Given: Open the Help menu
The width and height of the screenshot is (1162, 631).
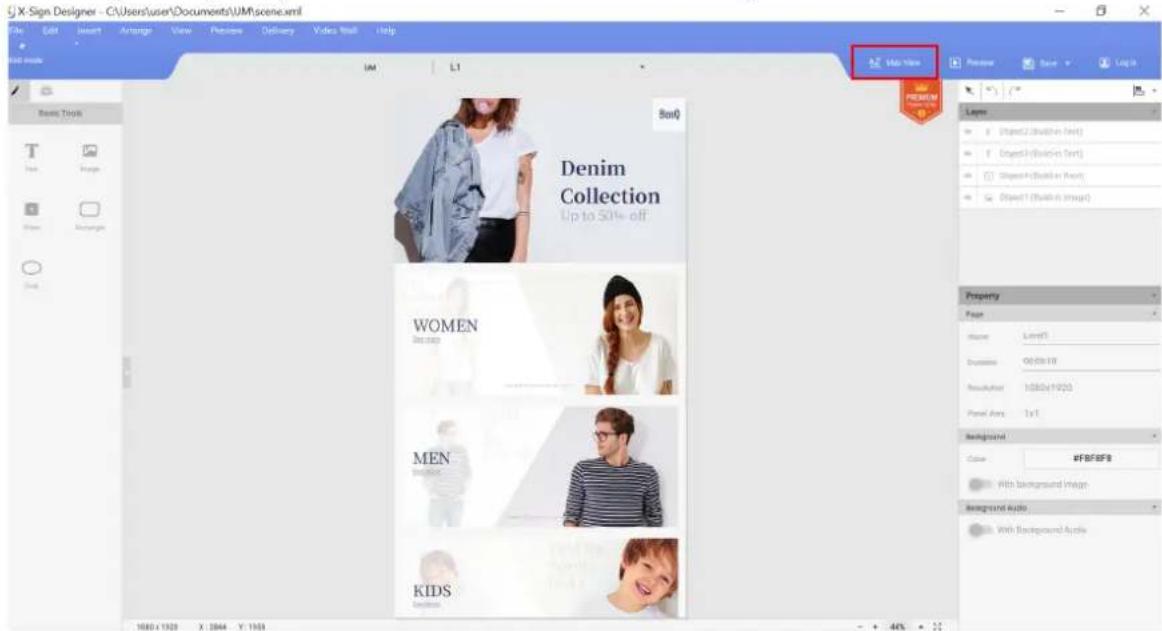Looking at the screenshot, I should [385, 30].
